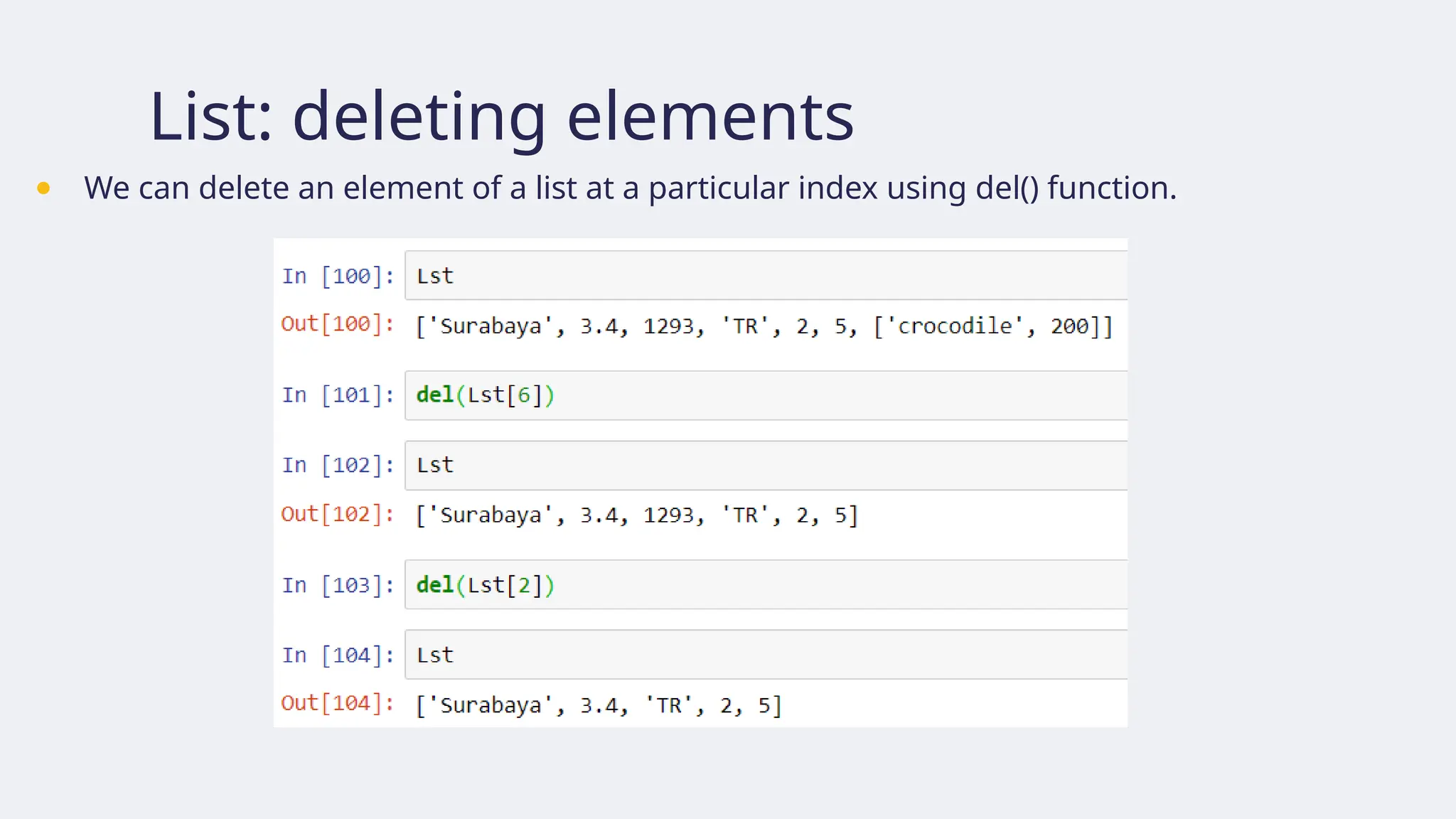Click the In [104] code cell containing Lst
Screen dimensions: 1456x819
point(766,654)
